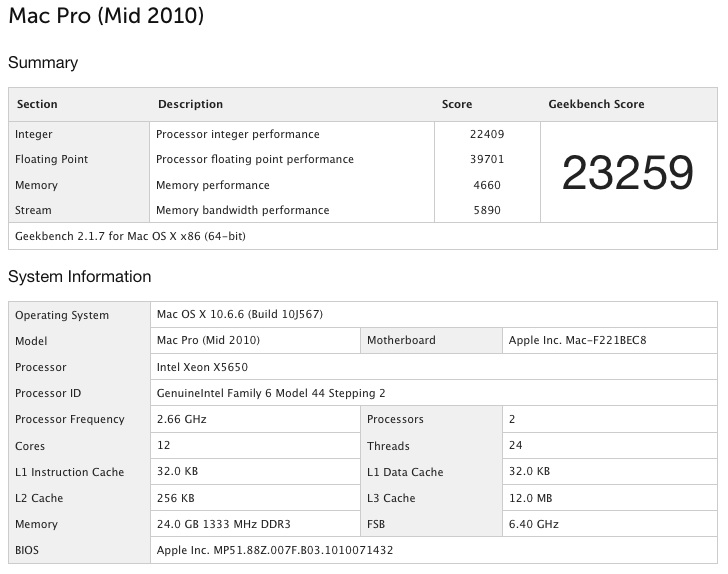Screen dimensions: 728x574
Task: Click the Motherboard value Mac-F221BEC8
Action: (578, 340)
